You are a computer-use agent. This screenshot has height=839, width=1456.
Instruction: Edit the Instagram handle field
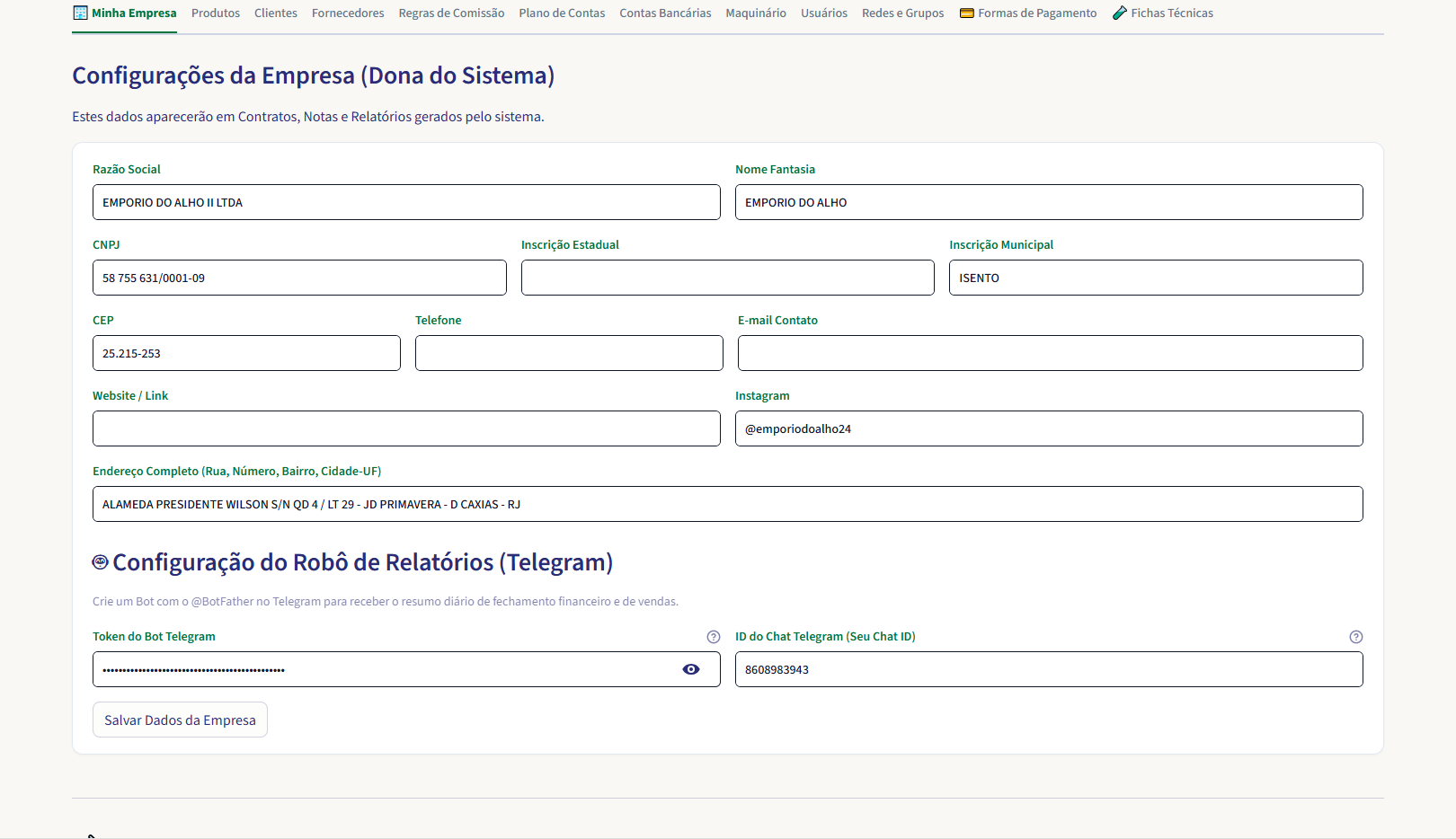1049,428
